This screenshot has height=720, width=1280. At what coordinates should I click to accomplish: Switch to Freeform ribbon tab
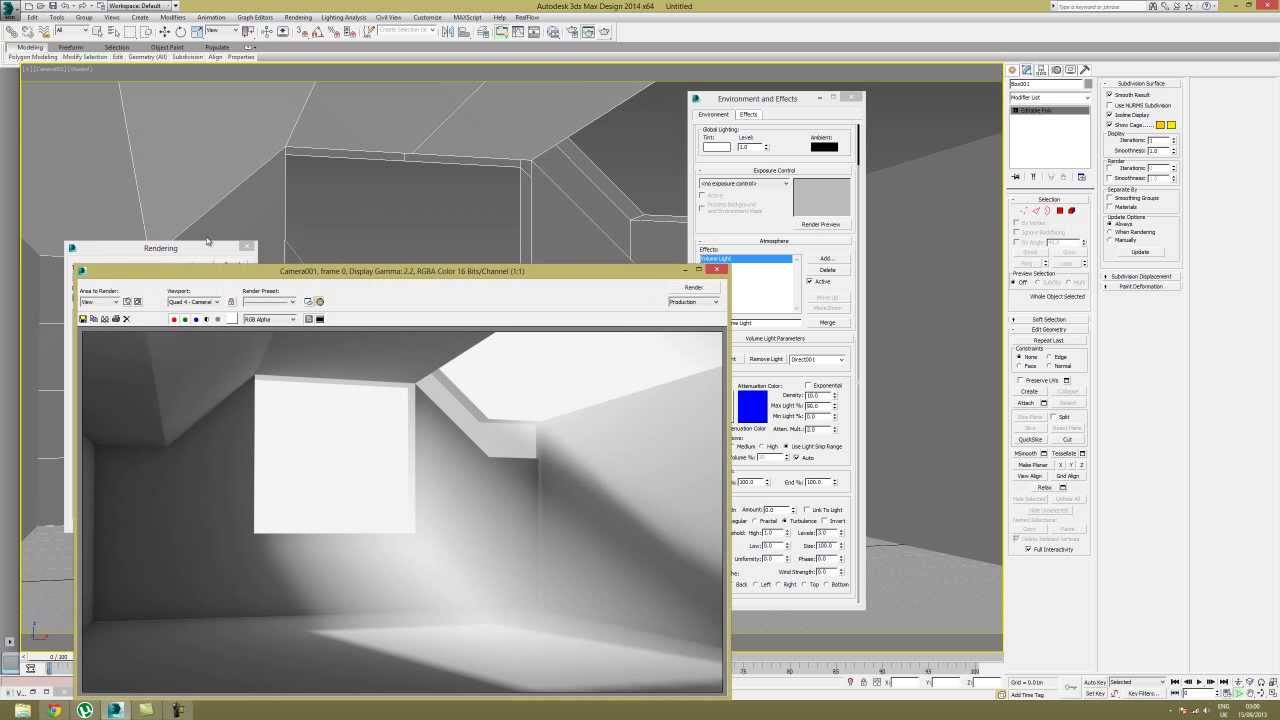click(x=70, y=47)
